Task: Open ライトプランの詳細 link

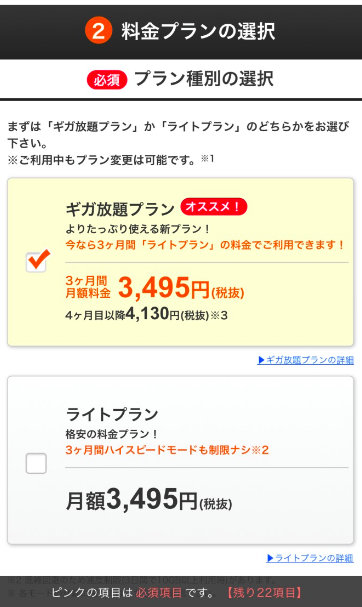Action: coord(310,558)
